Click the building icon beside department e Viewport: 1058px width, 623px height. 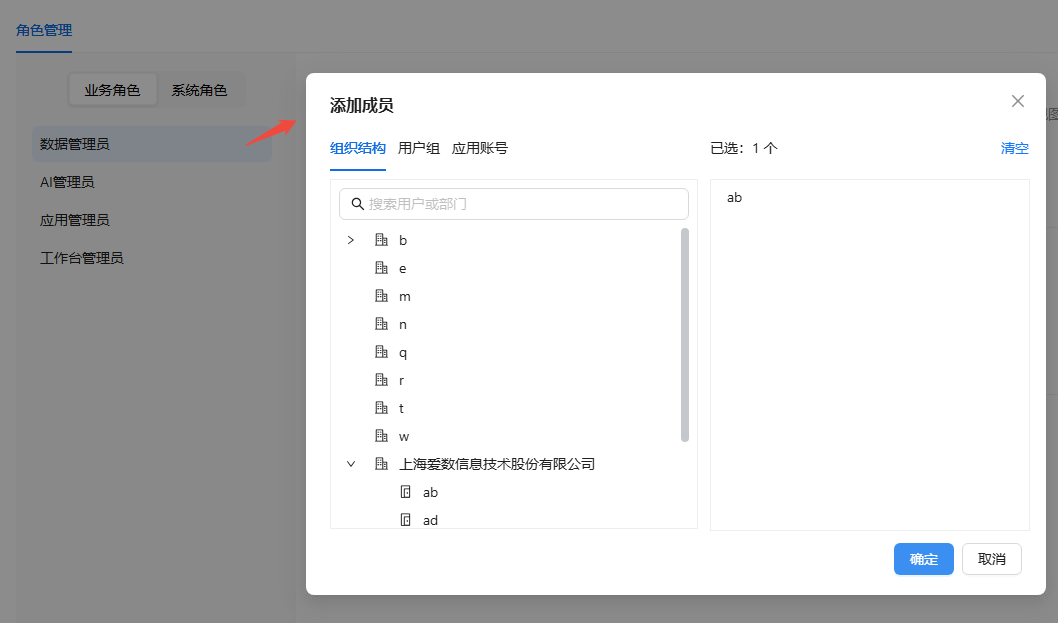point(381,268)
